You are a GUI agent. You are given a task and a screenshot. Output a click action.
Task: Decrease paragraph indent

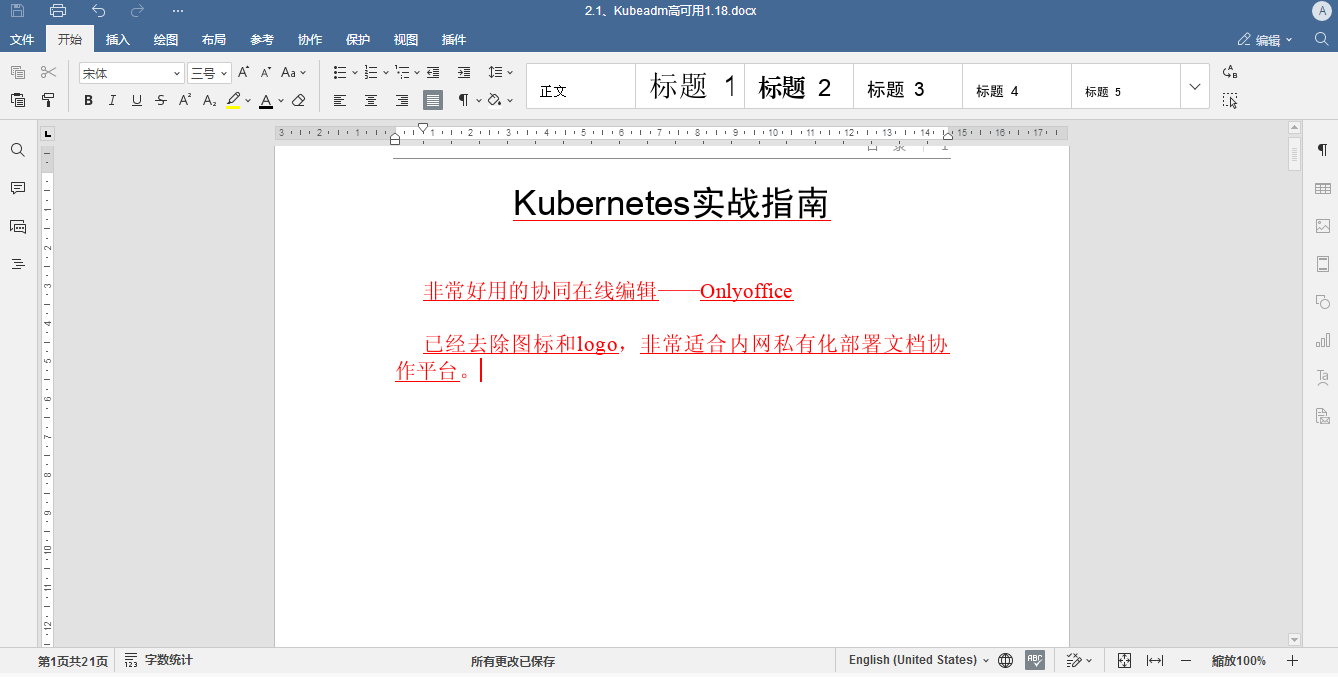(433, 73)
